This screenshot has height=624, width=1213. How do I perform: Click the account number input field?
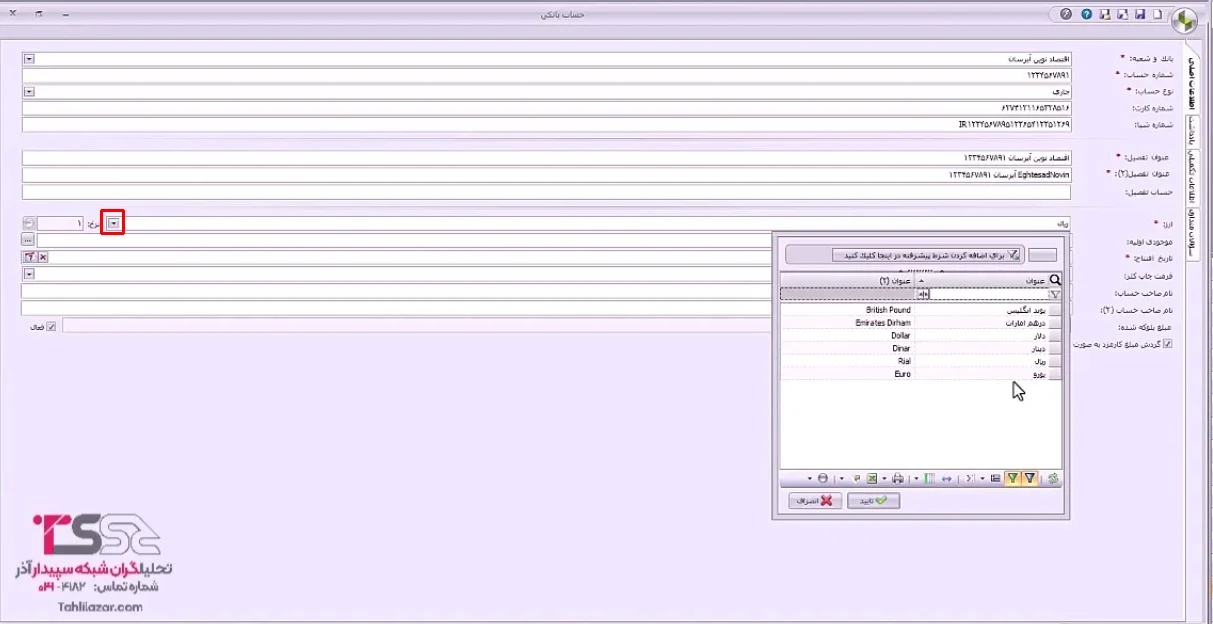546,75
